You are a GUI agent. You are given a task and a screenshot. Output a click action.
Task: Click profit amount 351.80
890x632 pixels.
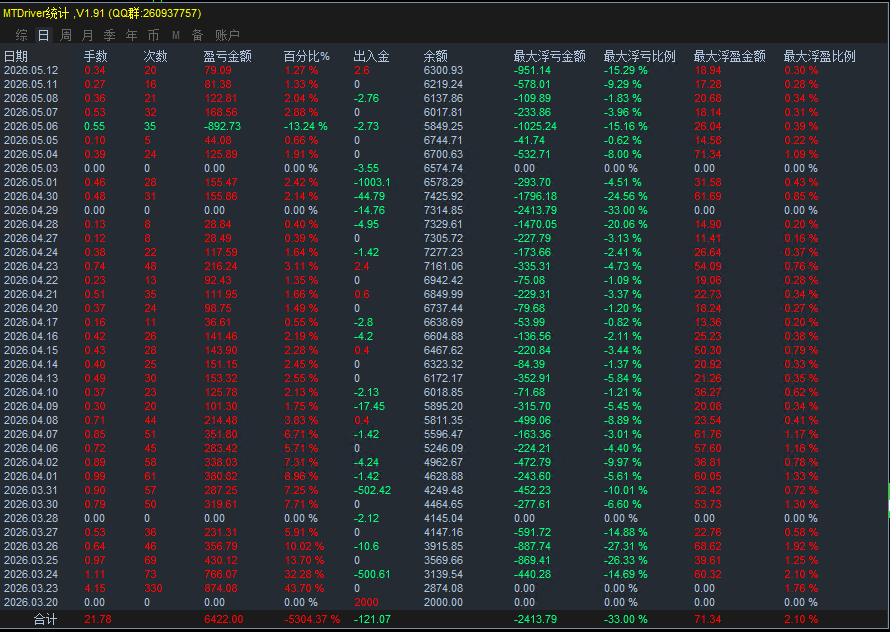[x=221, y=434]
